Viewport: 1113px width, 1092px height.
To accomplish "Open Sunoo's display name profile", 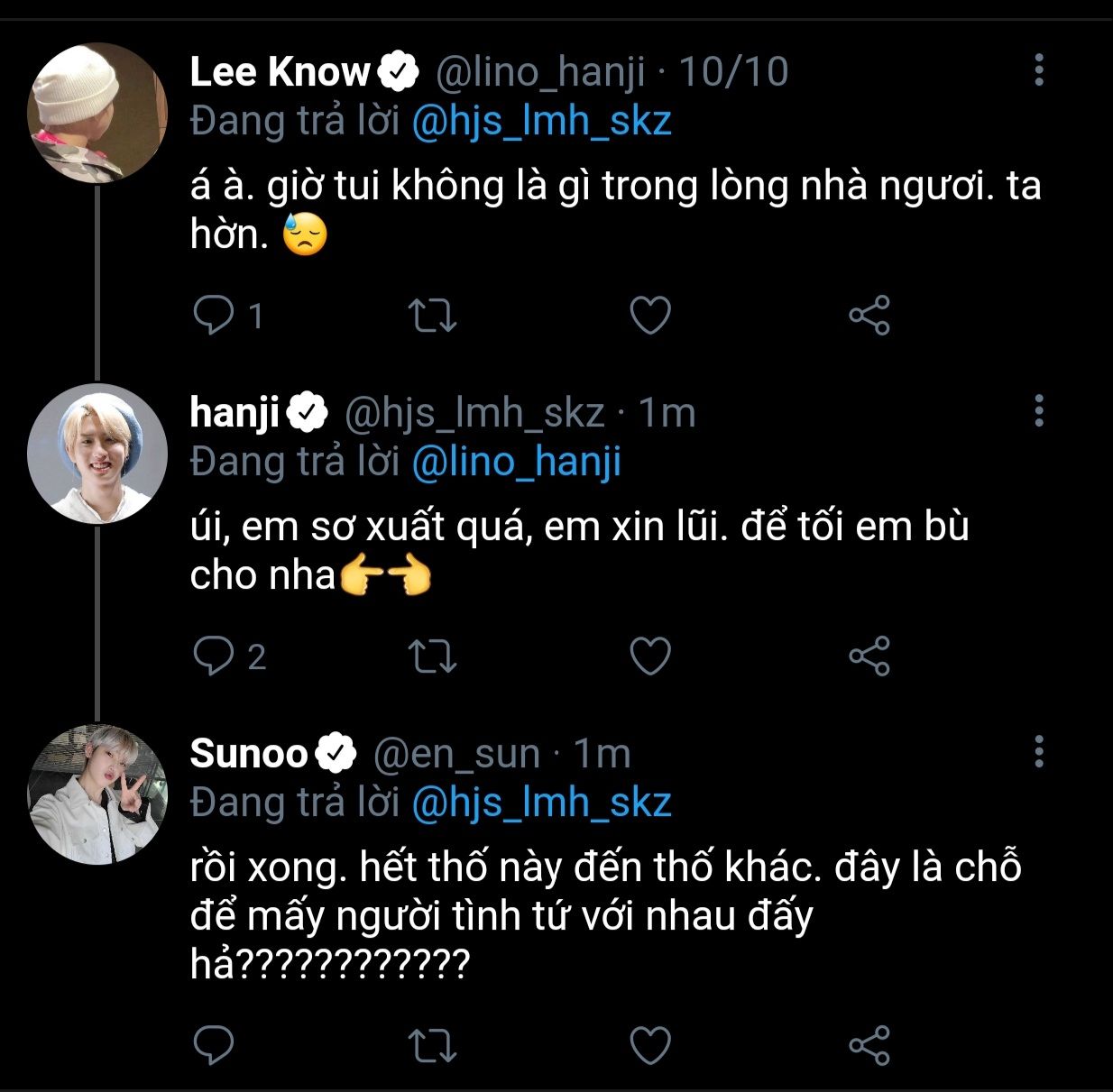I will pyautogui.click(x=249, y=753).
